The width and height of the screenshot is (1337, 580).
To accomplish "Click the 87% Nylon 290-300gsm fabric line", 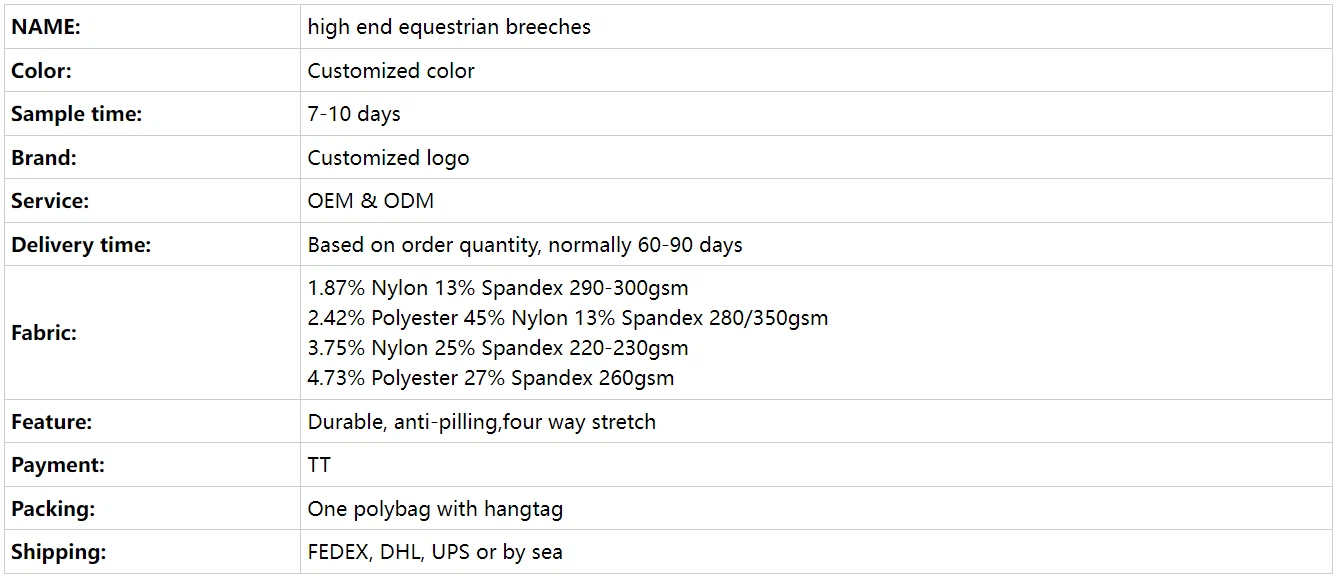I will coord(498,289).
